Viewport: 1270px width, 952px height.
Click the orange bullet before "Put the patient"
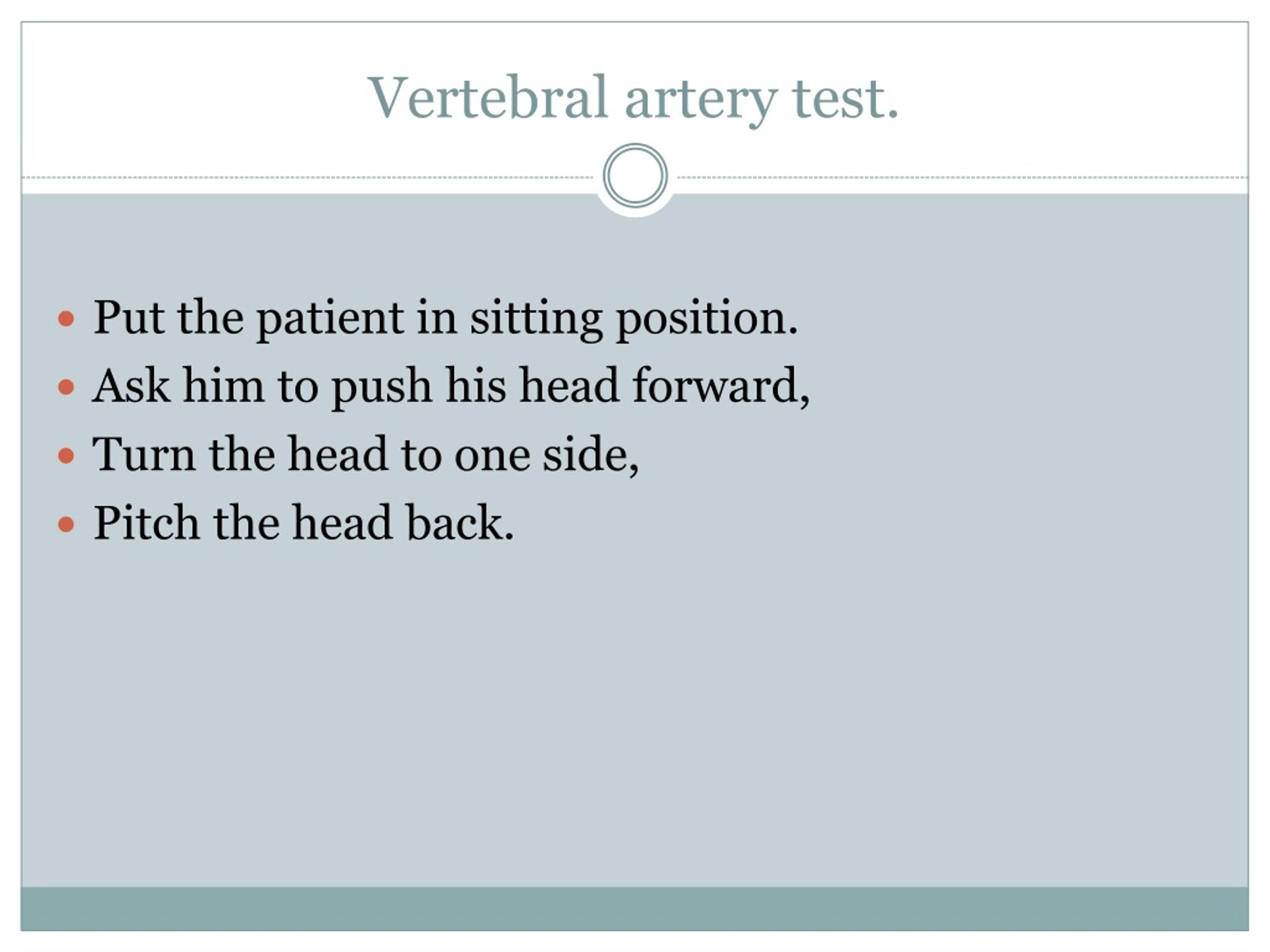coord(66,319)
